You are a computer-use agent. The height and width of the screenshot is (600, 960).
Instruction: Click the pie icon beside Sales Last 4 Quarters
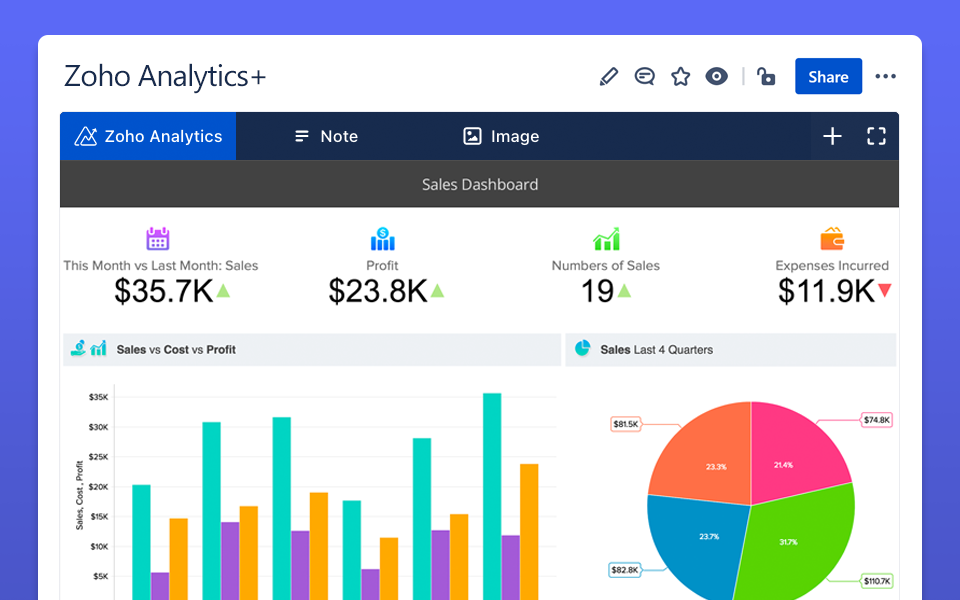(582, 348)
